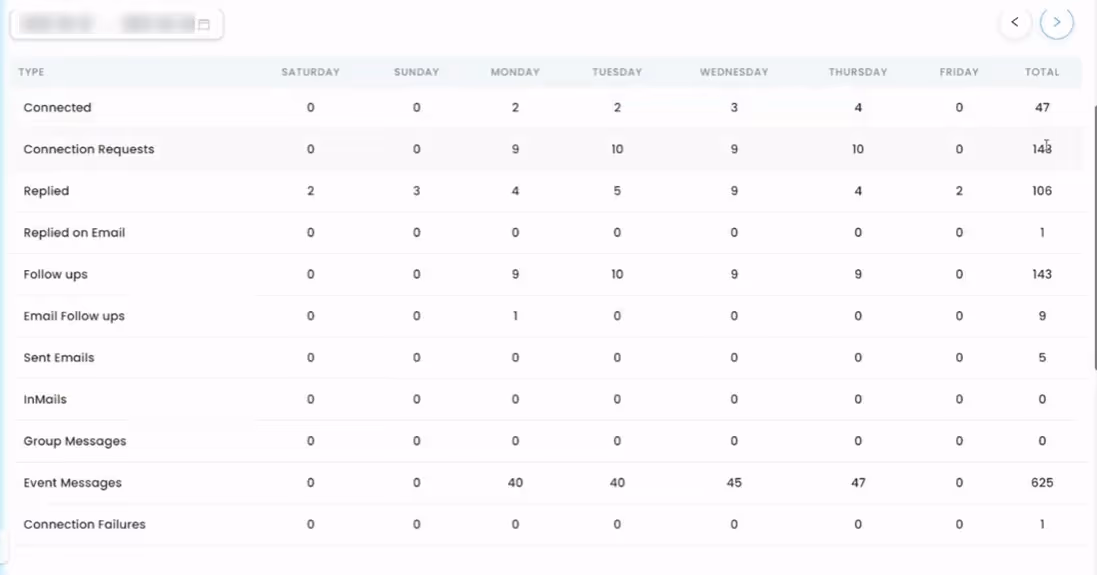Select the Group Messages row label
This screenshot has height=575, width=1097.
coord(75,441)
